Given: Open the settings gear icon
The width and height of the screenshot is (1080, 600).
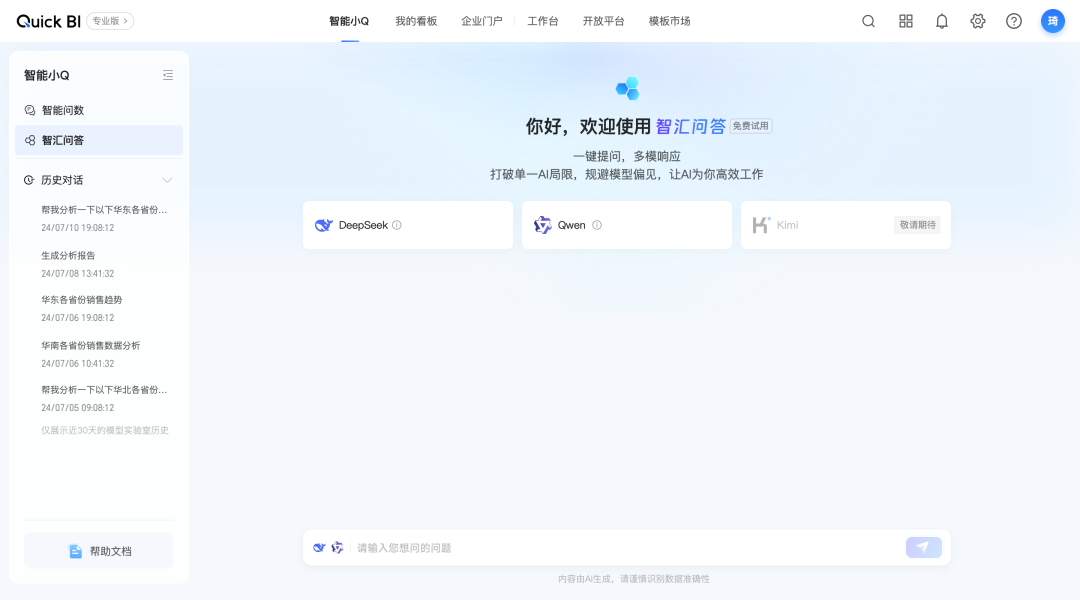Looking at the screenshot, I should (977, 21).
